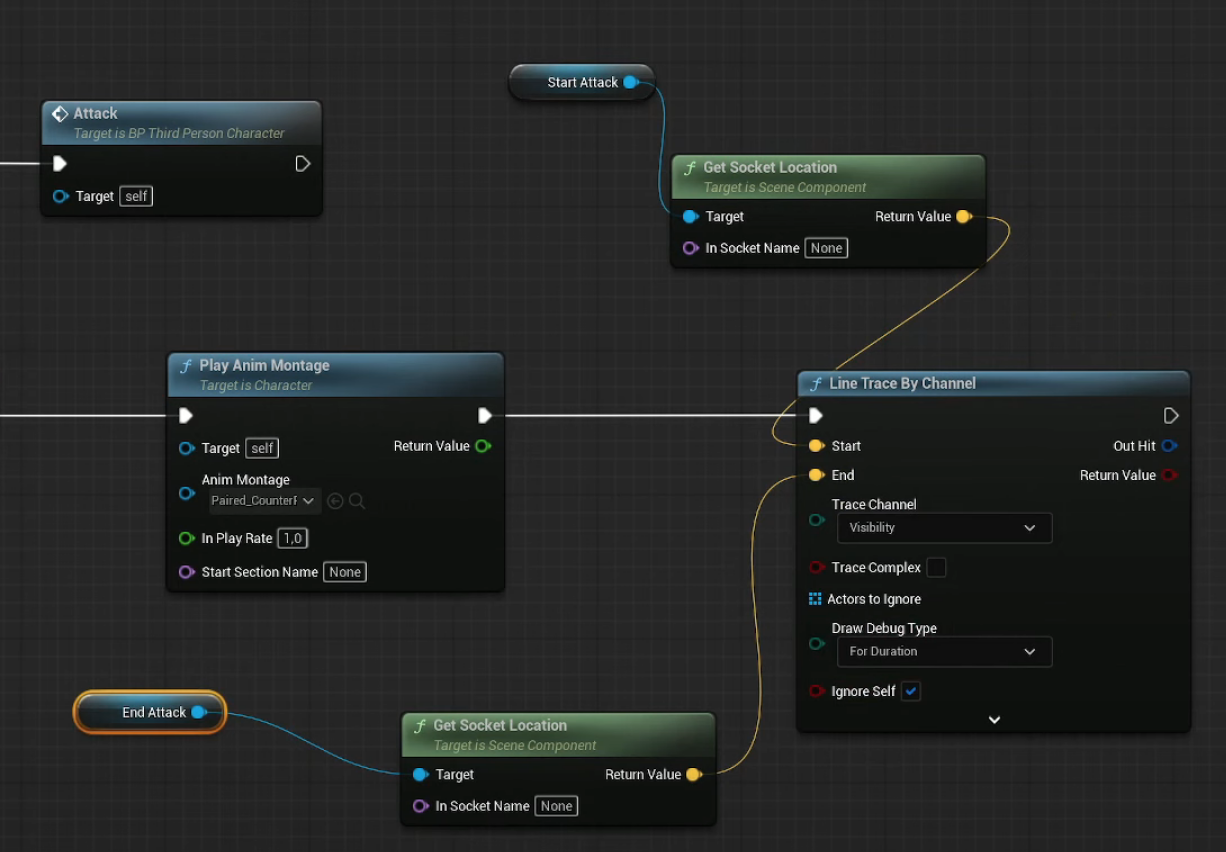Click the use-selected arrow icon beside Anim Montage
Screen dimensions: 1226x852
(x=335, y=501)
